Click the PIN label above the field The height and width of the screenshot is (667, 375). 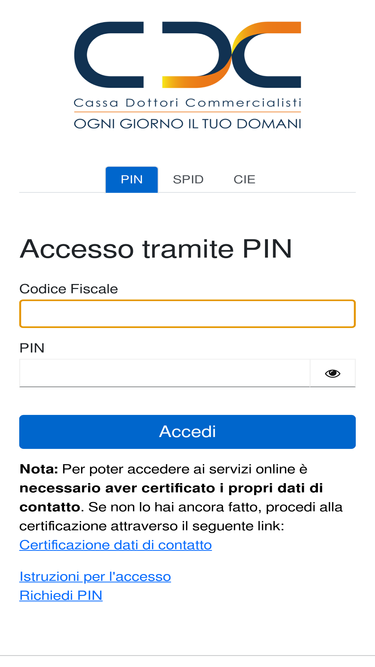tap(32, 348)
